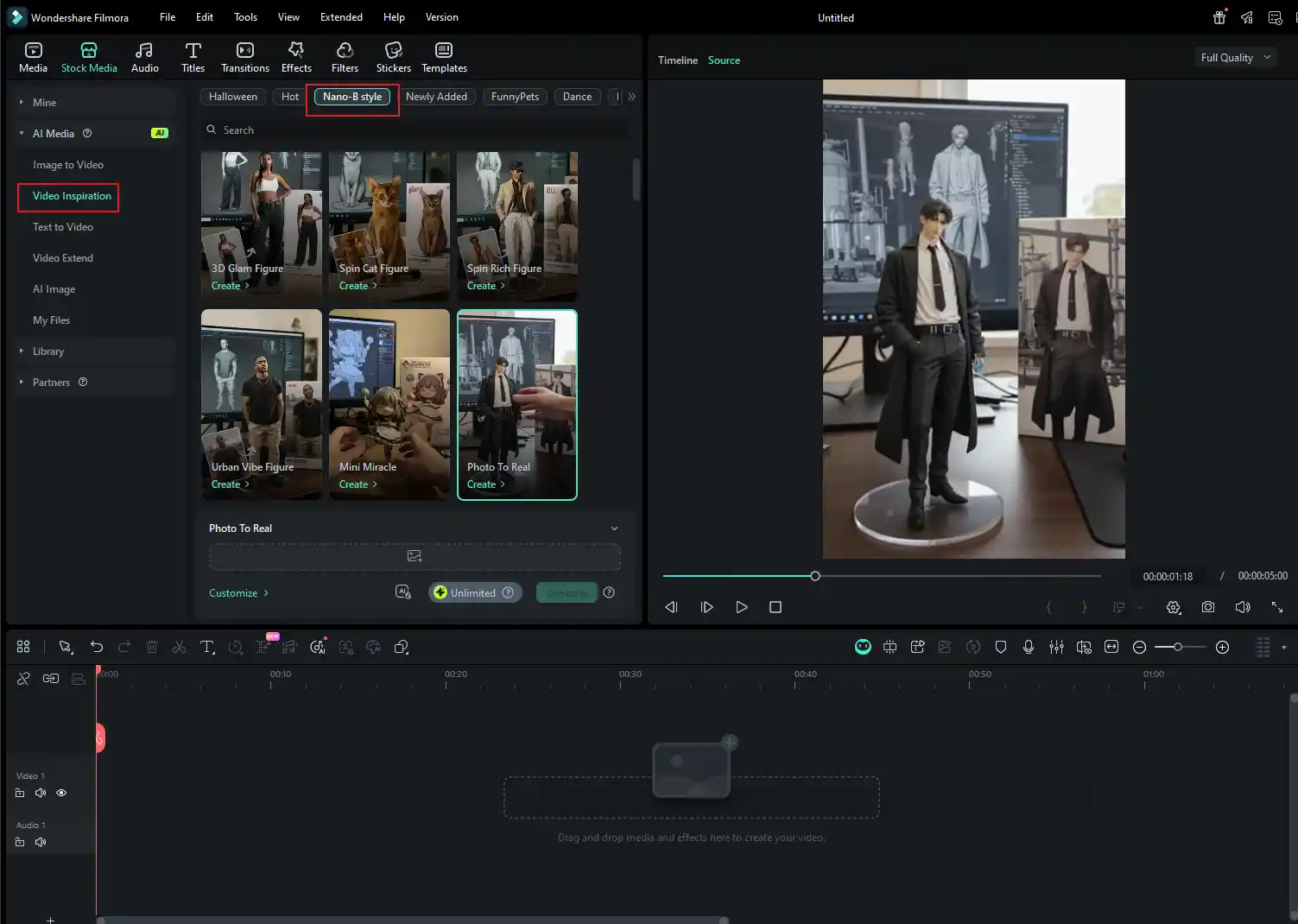Take a snapshot with the camera icon
This screenshot has width=1298, height=924.
pos(1207,607)
